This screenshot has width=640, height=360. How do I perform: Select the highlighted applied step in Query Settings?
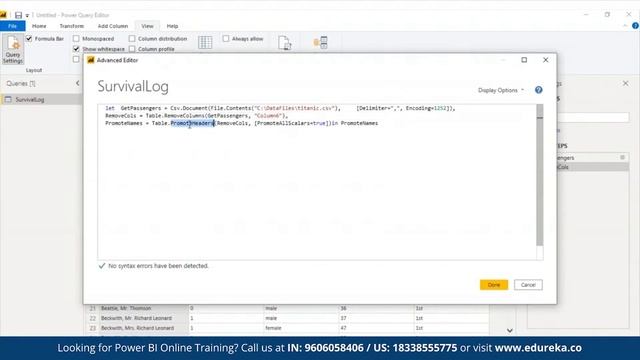click(593, 167)
